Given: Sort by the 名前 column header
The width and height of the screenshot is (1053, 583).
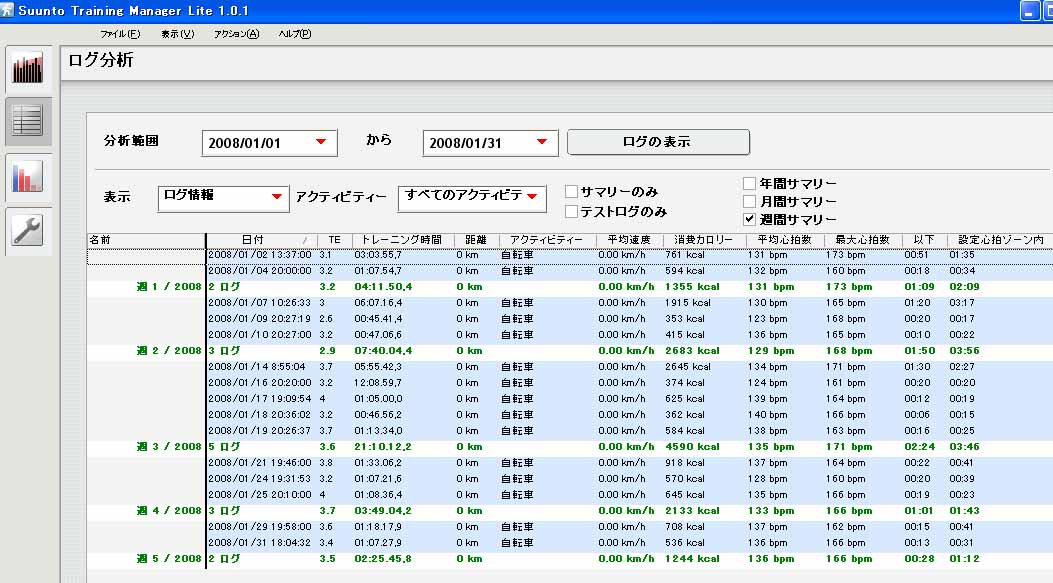Looking at the screenshot, I should click(x=146, y=240).
